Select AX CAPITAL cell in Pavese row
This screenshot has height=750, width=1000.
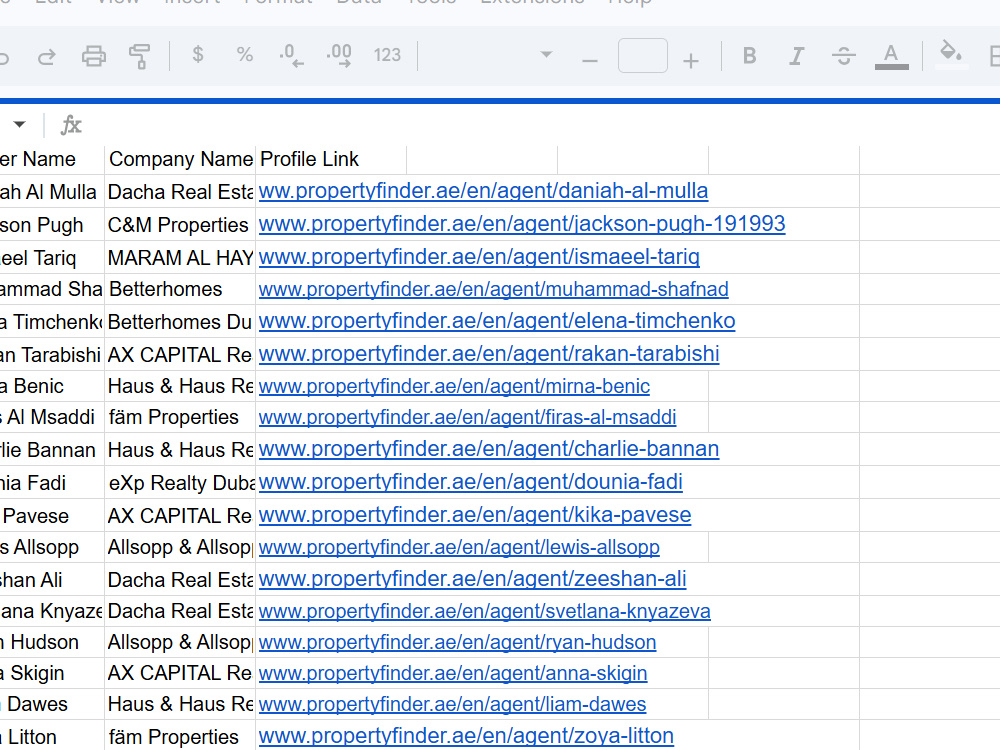[x=180, y=515]
